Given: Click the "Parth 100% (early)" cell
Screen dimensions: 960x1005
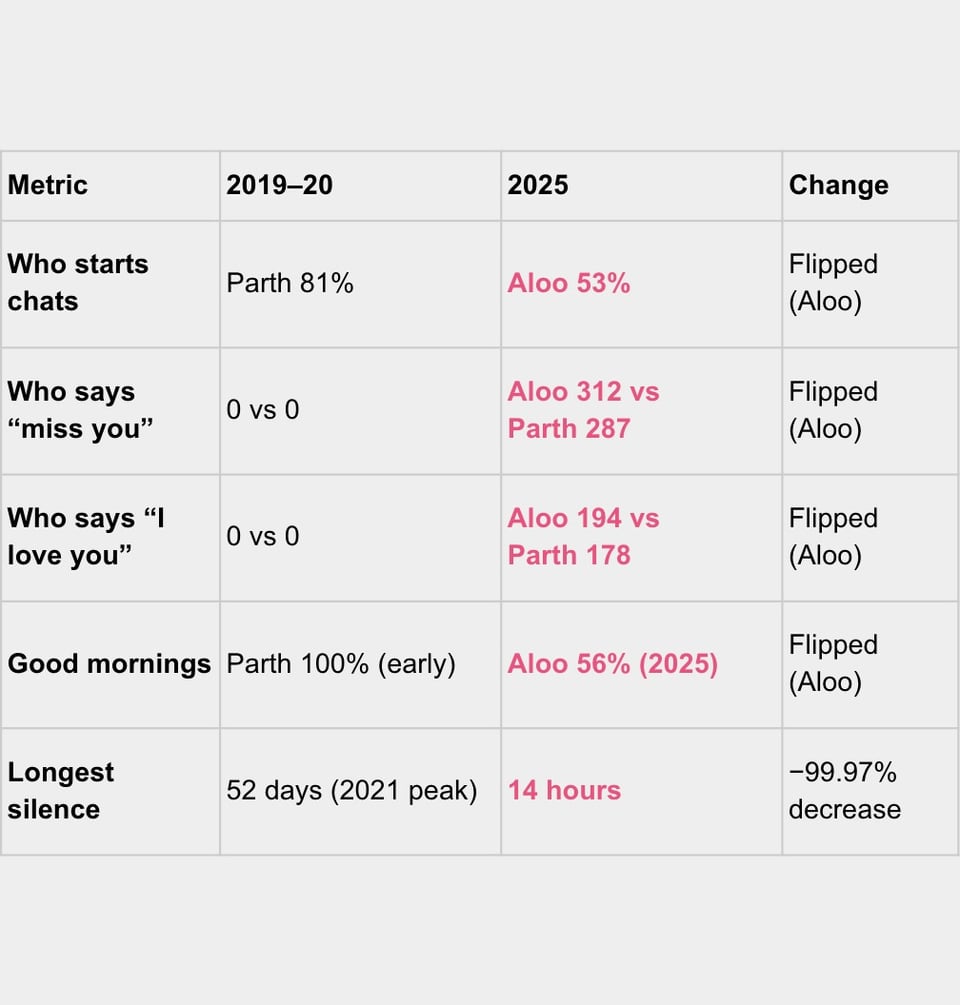Looking at the screenshot, I should coord(341,664).
